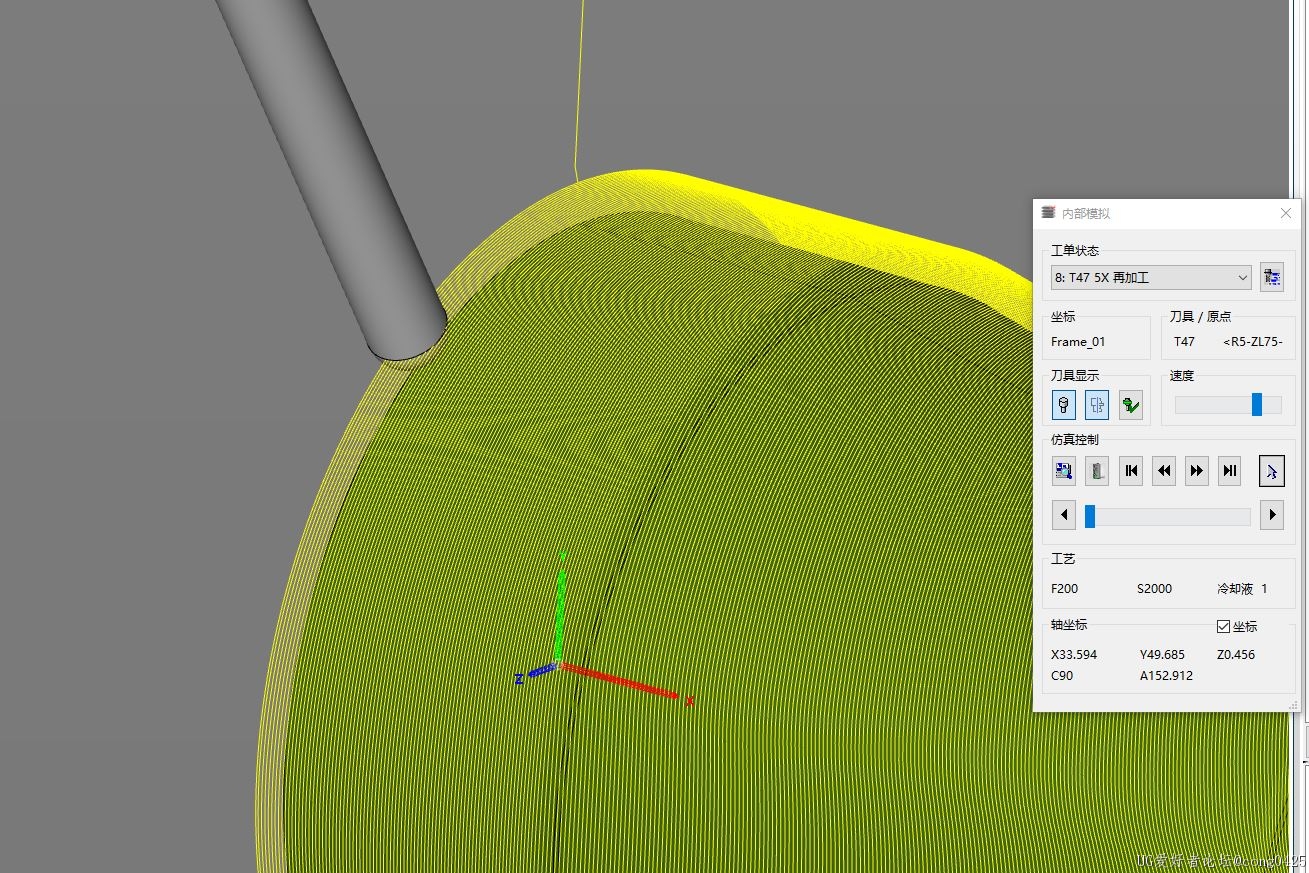Click the F200 feed value
The height and width of the screenshot is (873, 1309).
pos(1065,589)
